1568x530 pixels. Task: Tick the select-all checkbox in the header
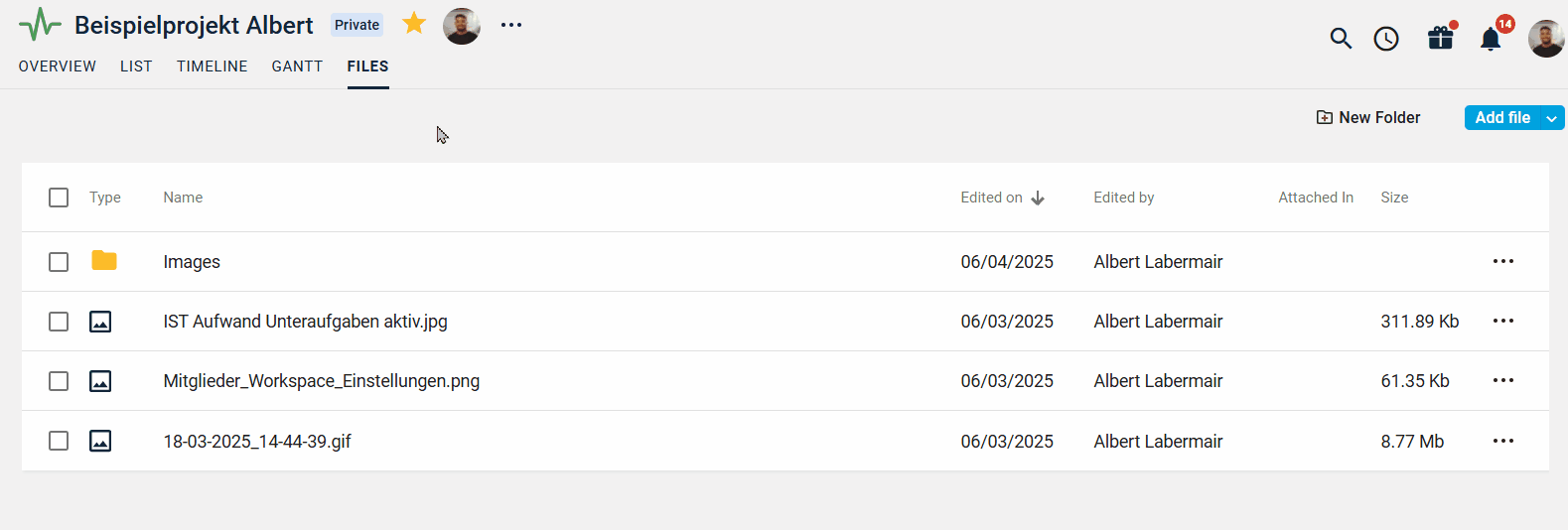click(59, 198)
